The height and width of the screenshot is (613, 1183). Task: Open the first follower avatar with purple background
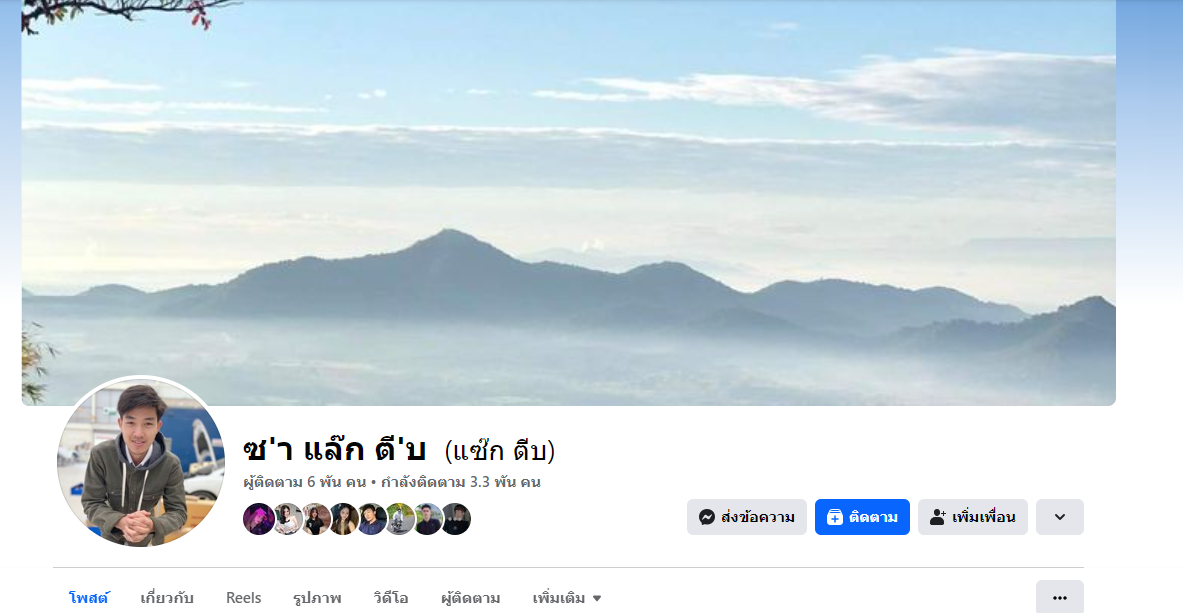coord(258,519)
